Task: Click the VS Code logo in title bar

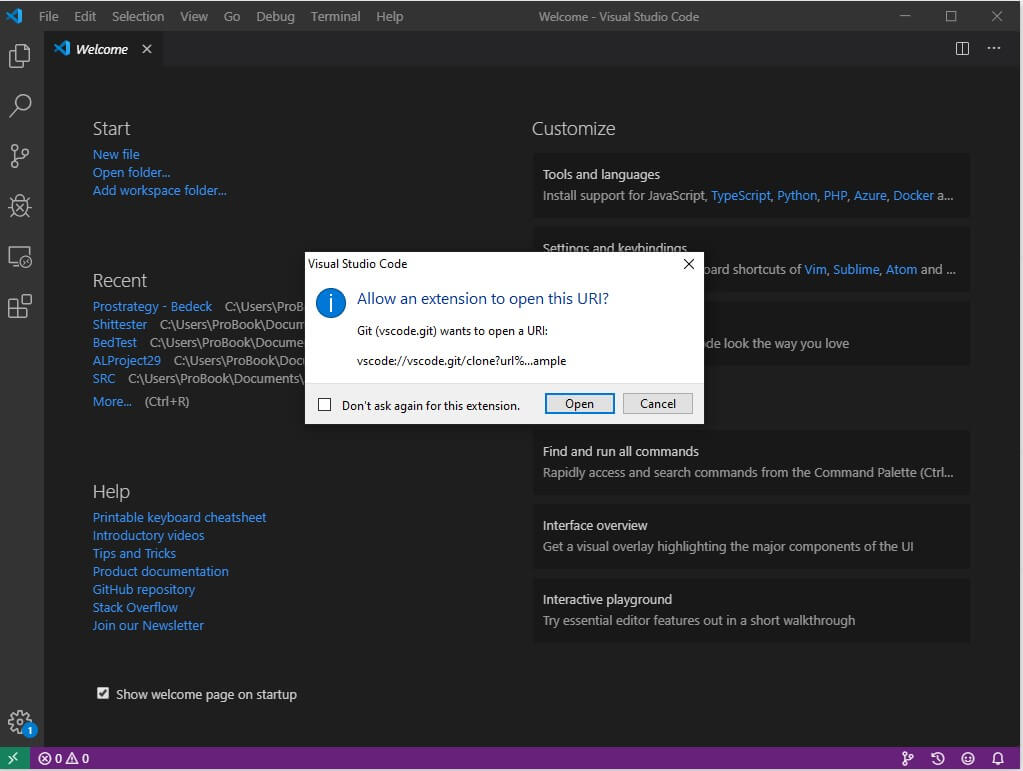Action: point(14,16)
